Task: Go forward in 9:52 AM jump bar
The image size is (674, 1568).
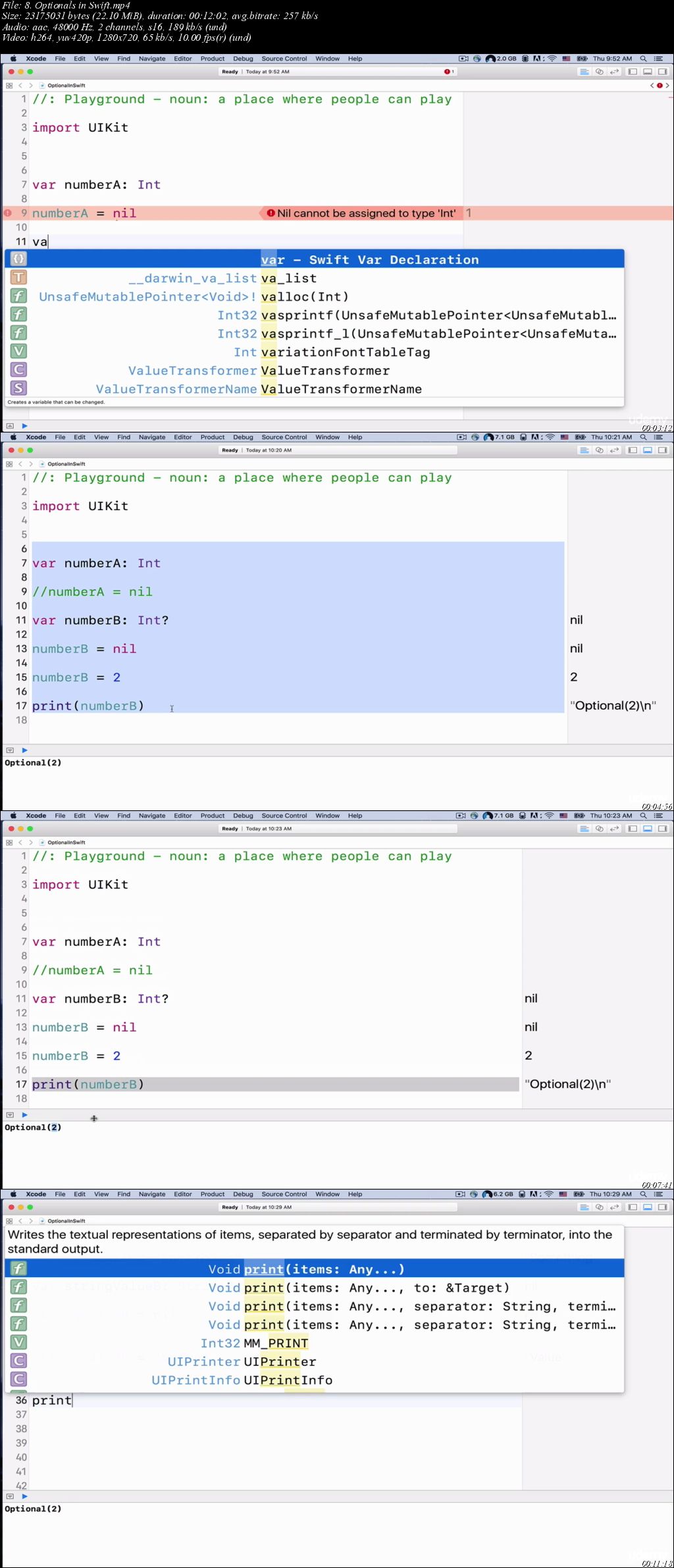Action: 30,86
